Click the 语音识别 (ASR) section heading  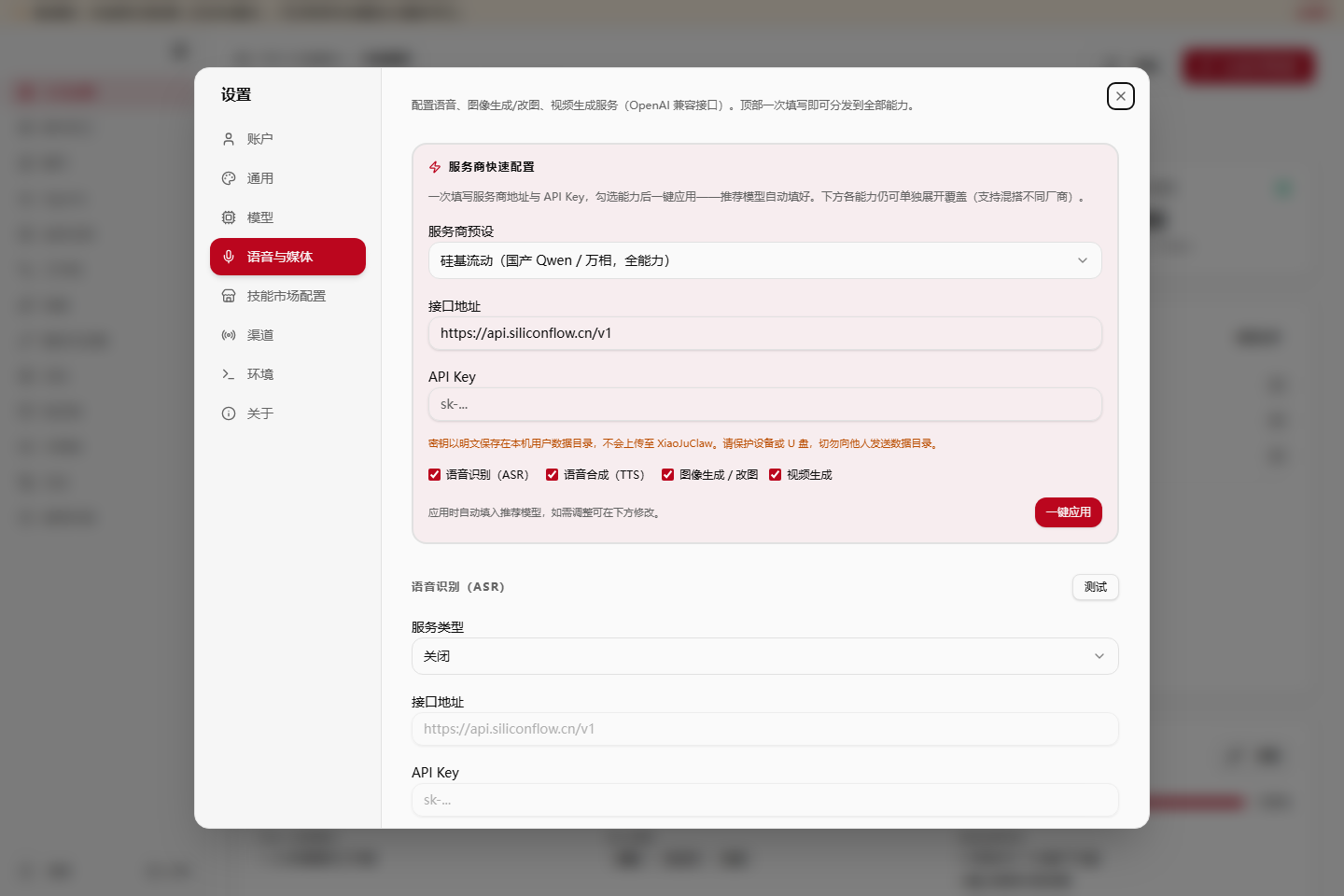457,587
